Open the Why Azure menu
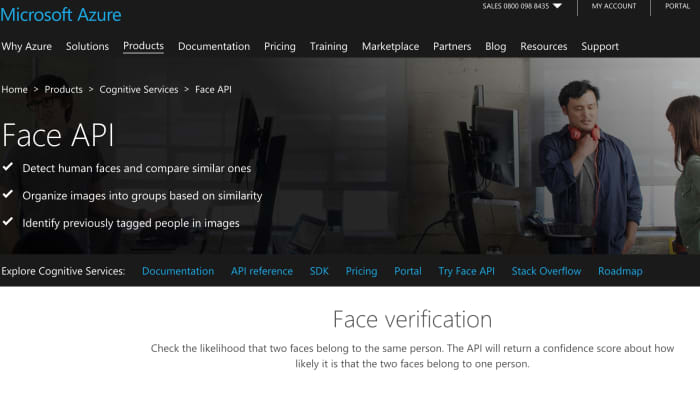The height and width of the screenshot is (401, 700). click(x=26, y=46)
